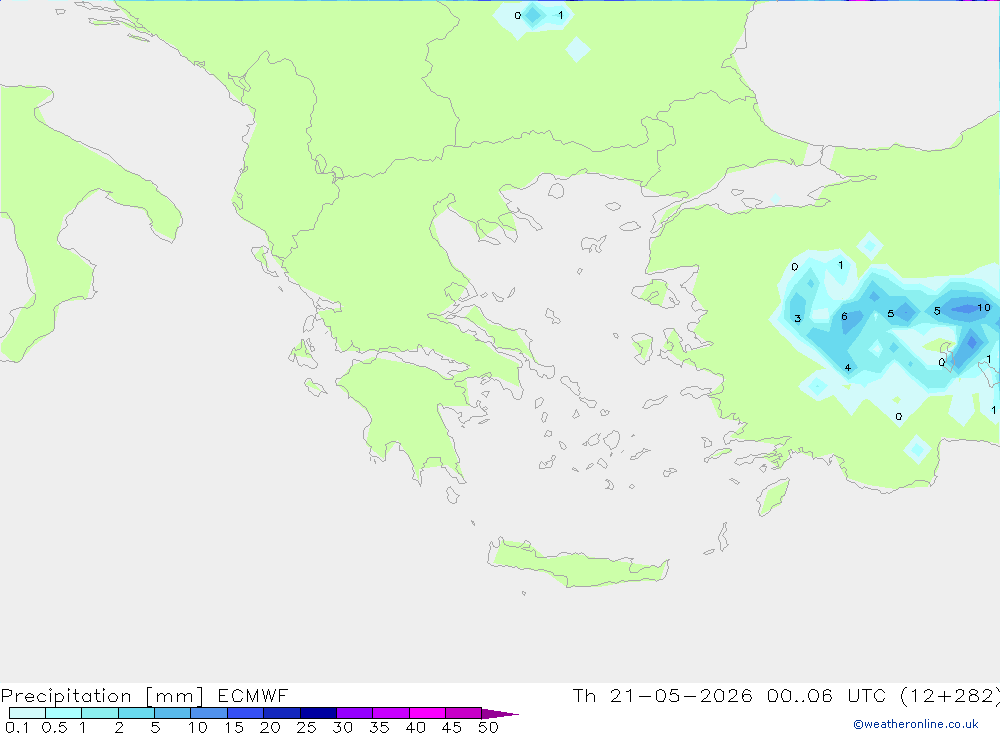Click the '4' precipitation value over Turkey

click(848, 367)
